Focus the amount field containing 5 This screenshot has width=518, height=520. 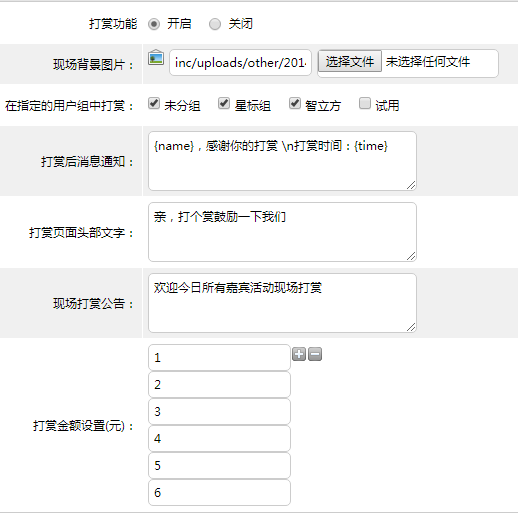[219, 466]
